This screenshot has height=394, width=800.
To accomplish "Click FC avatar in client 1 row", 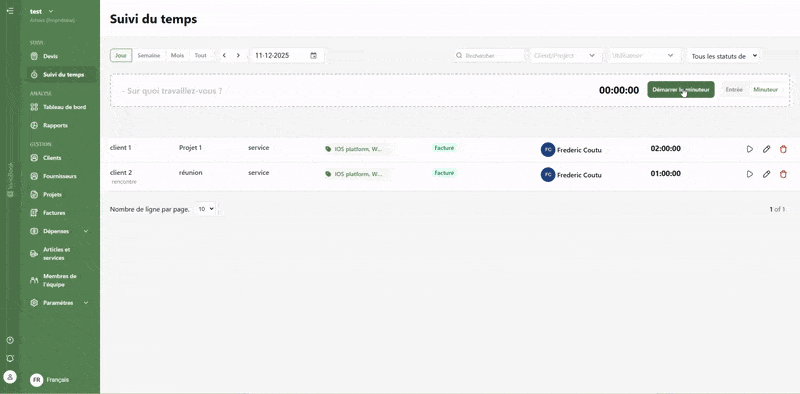I will (x=547, y=150).
